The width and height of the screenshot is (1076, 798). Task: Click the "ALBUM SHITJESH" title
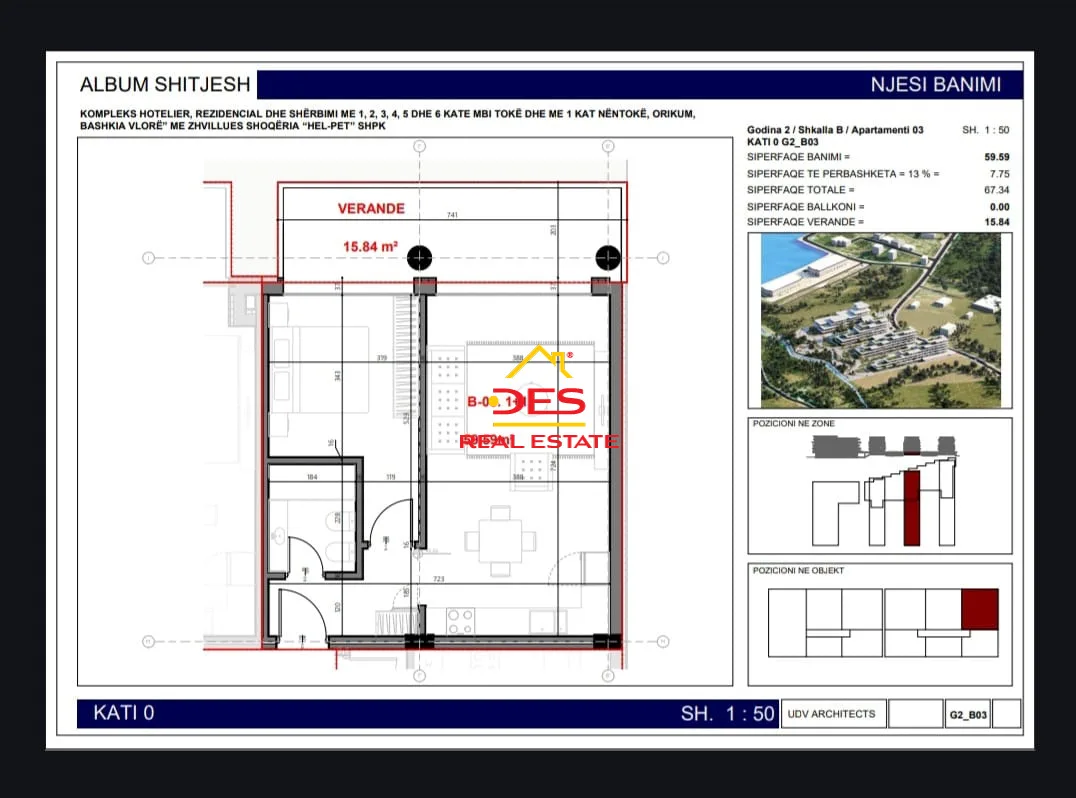[x=165, y=84]
